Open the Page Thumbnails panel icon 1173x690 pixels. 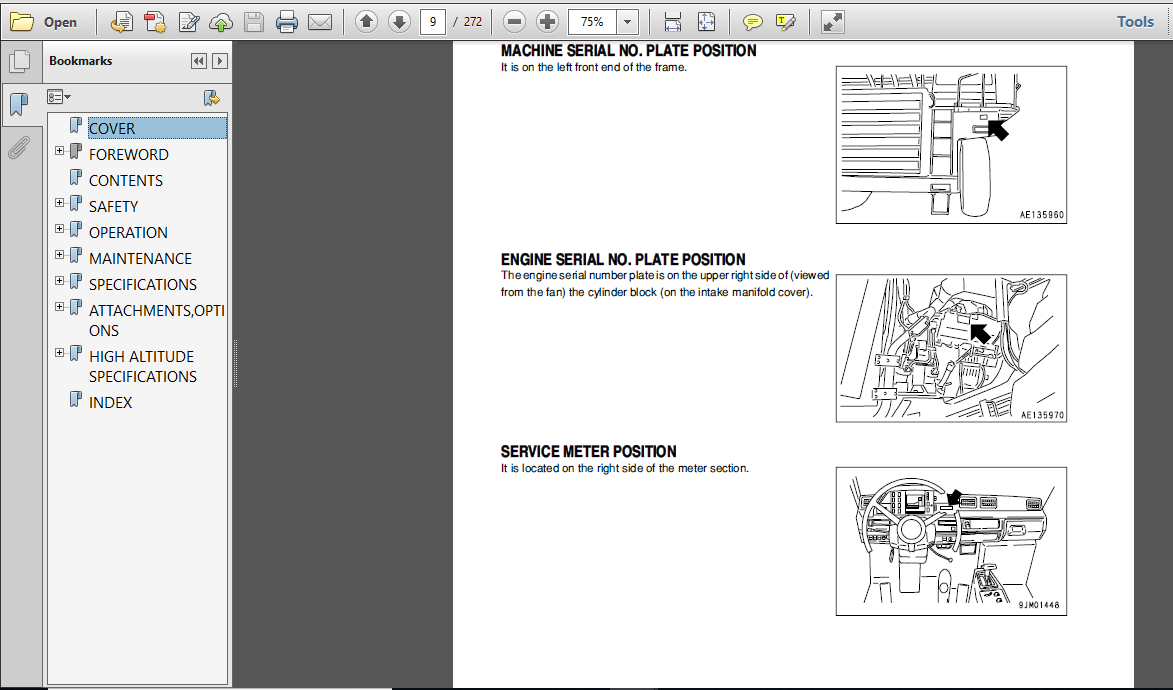click(x=19, y=62)
